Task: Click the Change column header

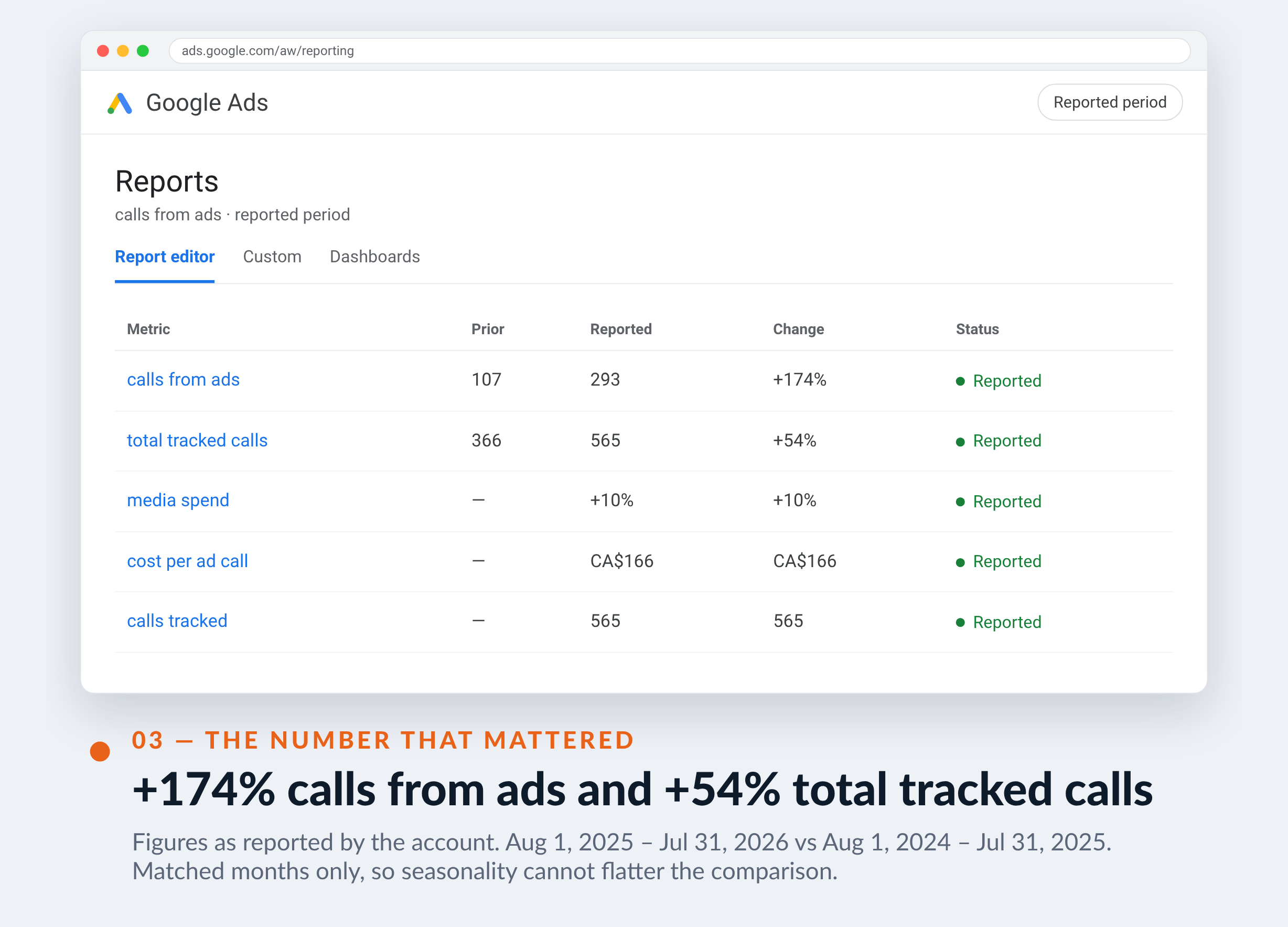Action: [x=799, y=329]
